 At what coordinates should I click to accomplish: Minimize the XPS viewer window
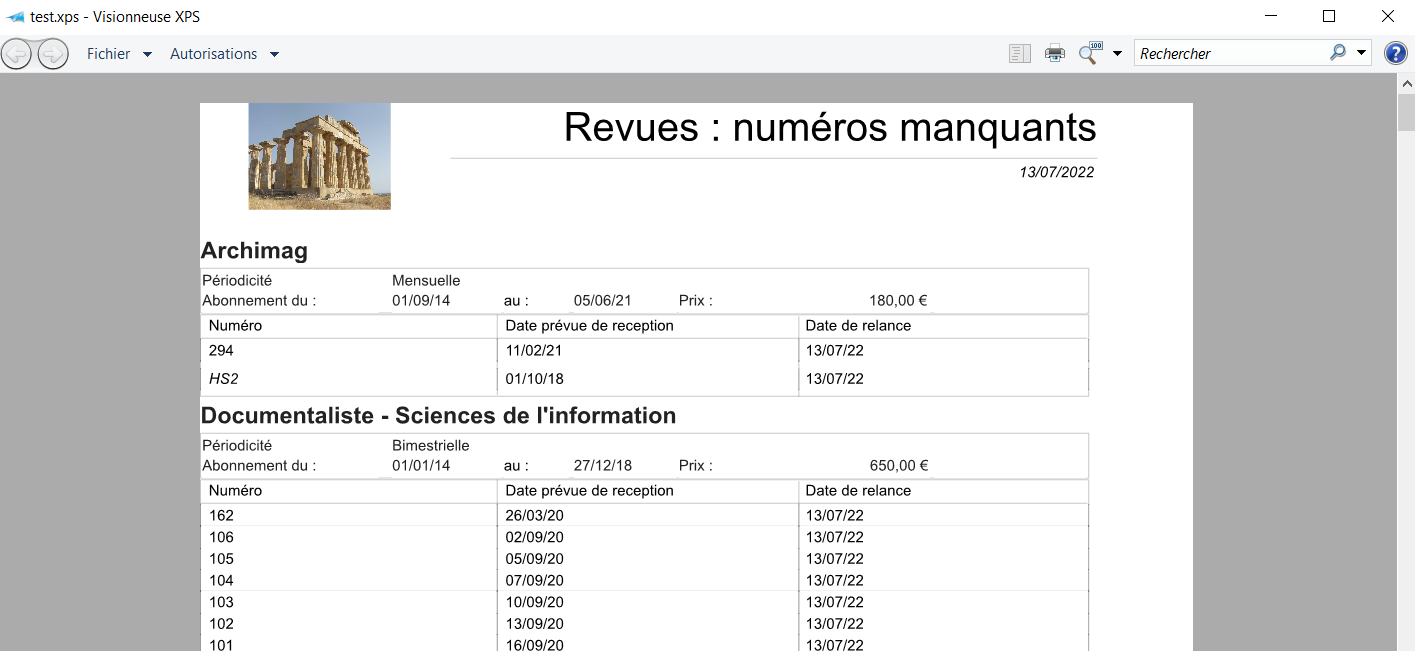tap(1271, 17)
